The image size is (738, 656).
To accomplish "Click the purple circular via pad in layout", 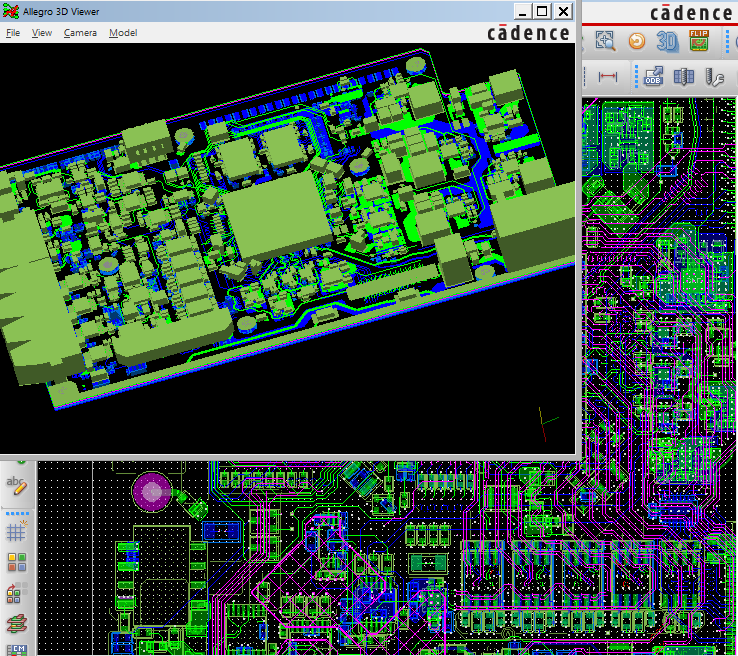I will pos(152,492).
